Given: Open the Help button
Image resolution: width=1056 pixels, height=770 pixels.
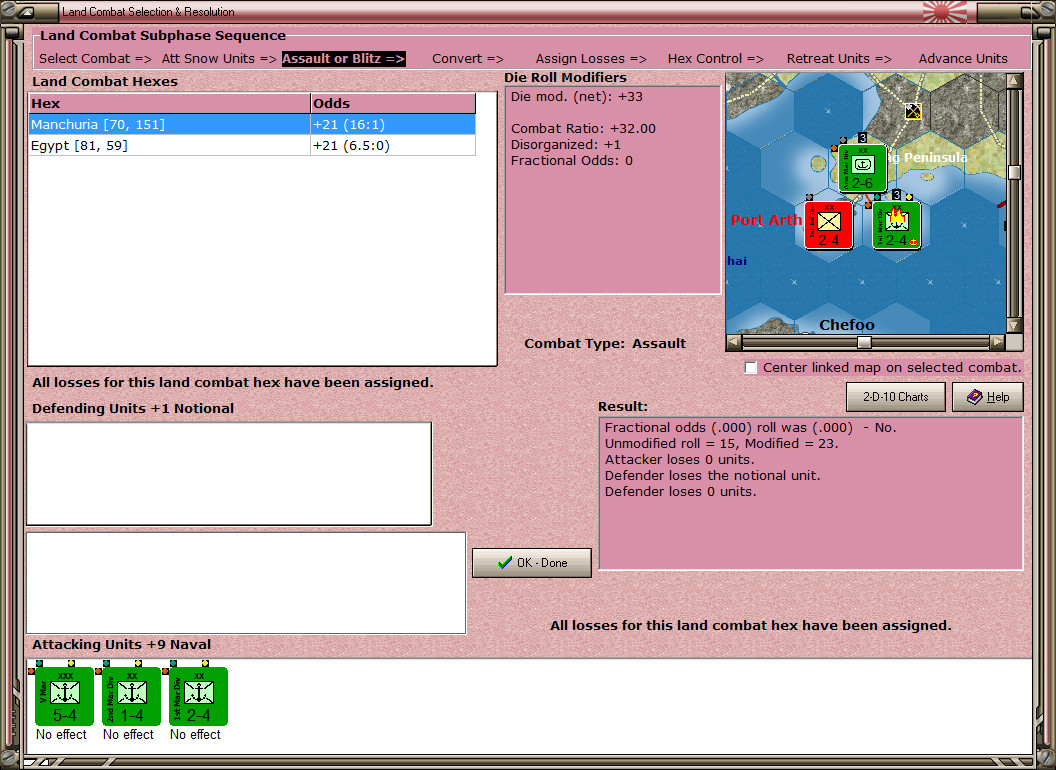Looking at the screenshot, I should 988,397.
